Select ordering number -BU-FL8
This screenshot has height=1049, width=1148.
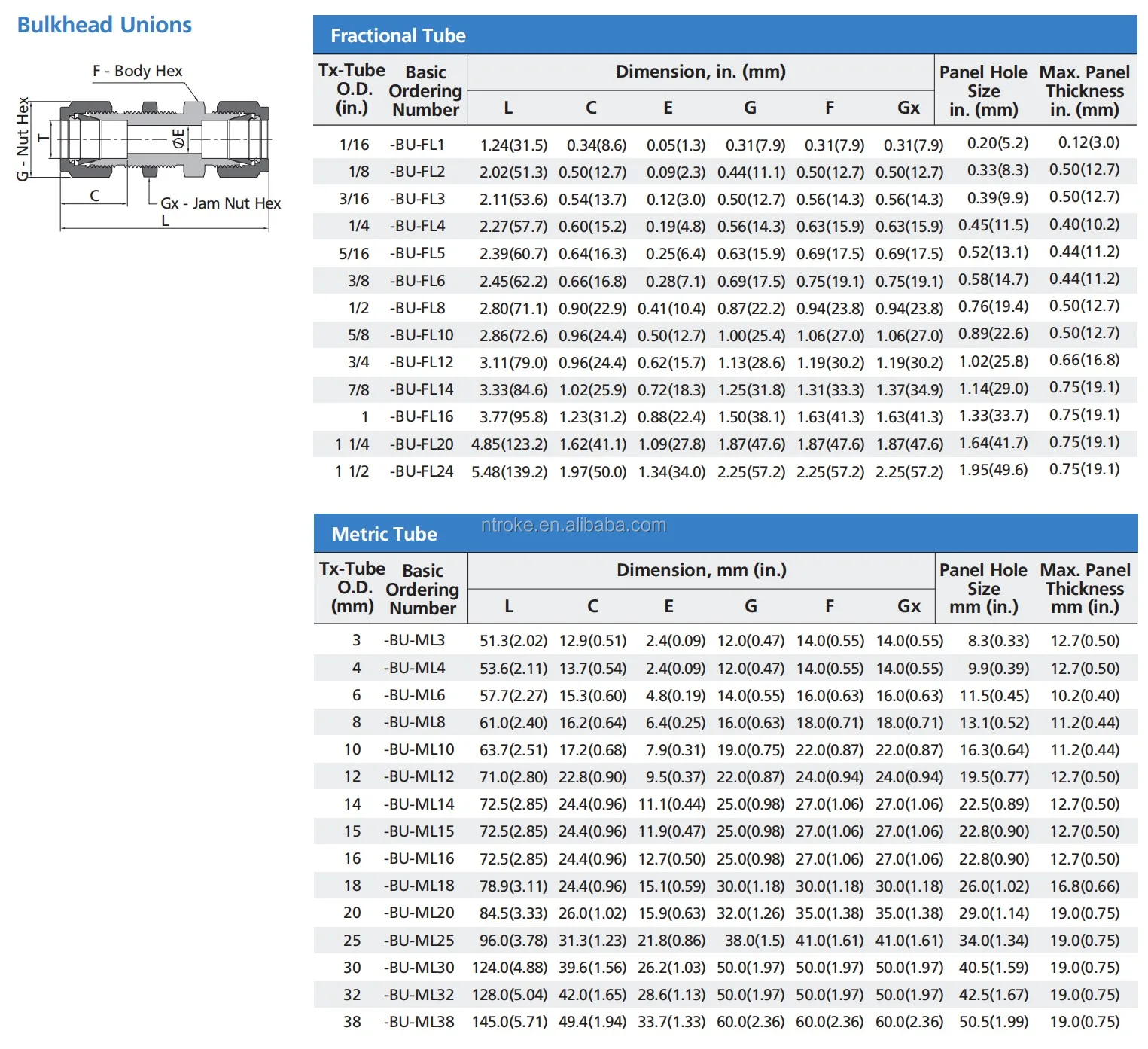pos(417,308)
